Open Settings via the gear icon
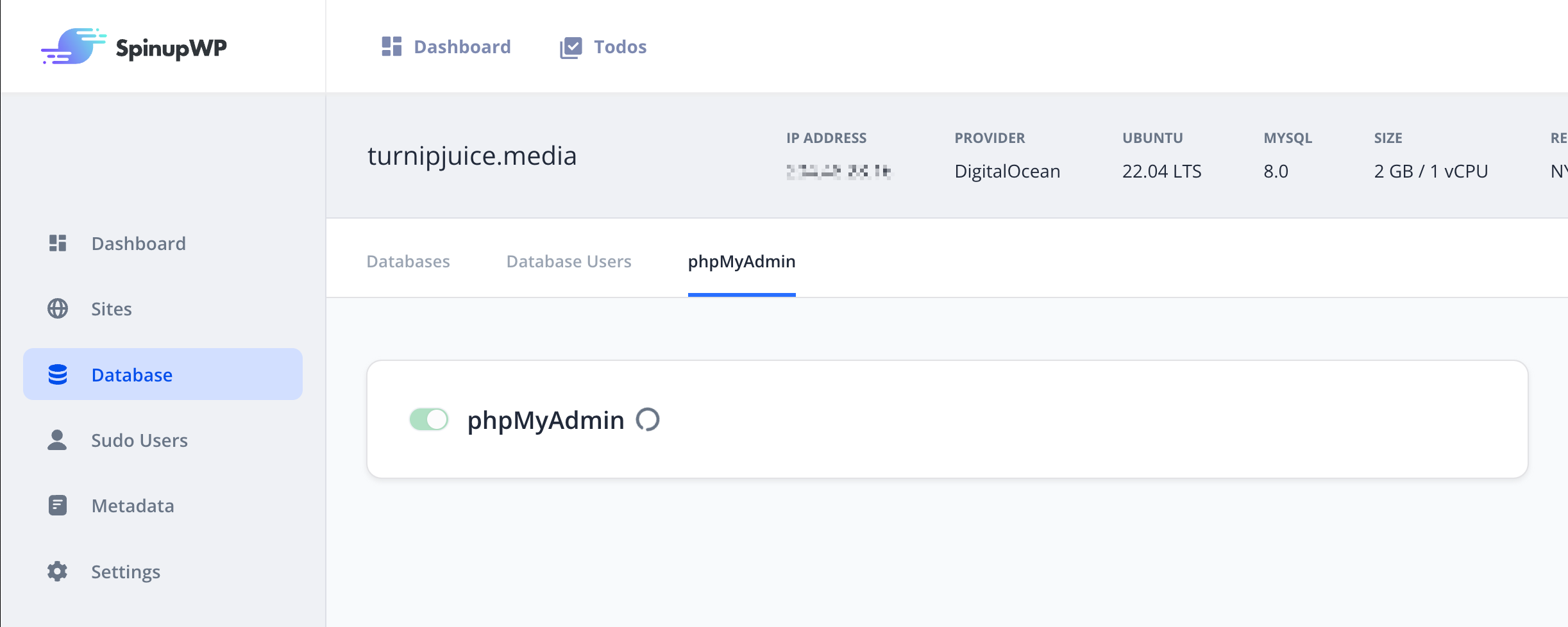The width and height of the screenshot is (1568, 627). tap(58, 571)
